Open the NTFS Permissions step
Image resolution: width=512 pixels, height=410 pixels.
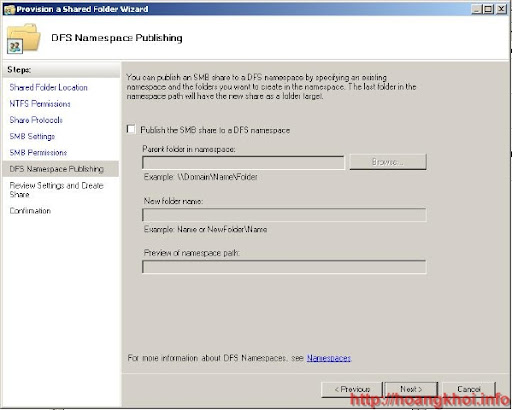click(x=40, y=104)
